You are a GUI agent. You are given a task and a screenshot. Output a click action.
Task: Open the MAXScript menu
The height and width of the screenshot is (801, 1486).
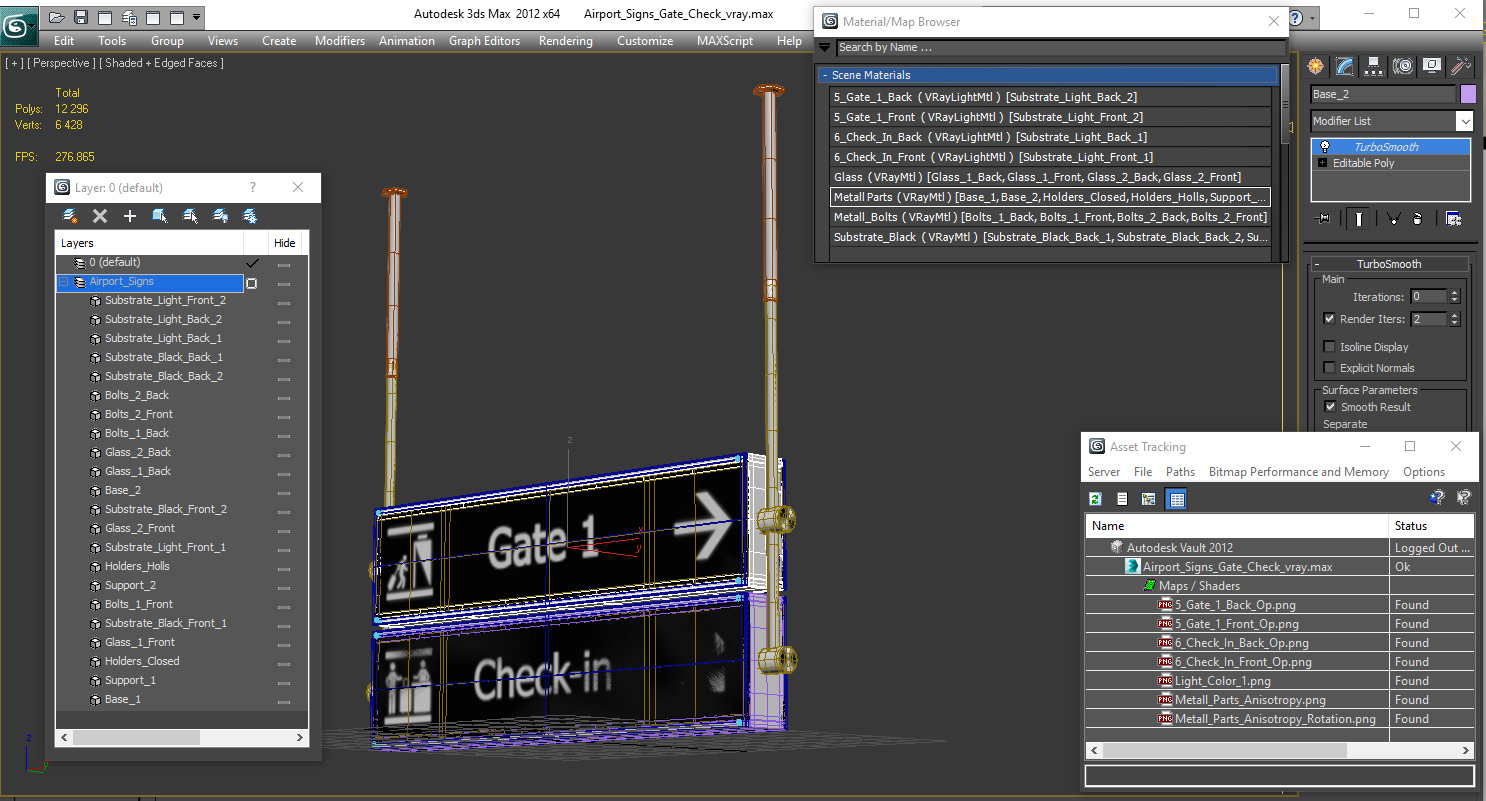pos(725,41)
